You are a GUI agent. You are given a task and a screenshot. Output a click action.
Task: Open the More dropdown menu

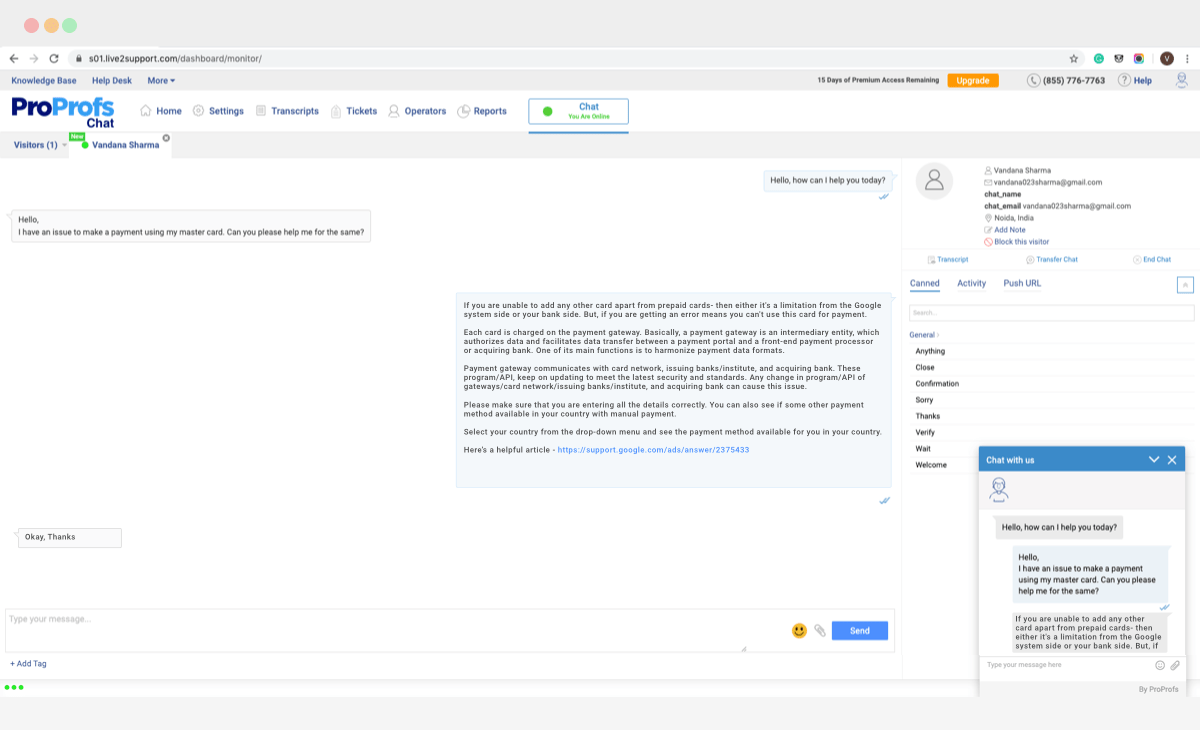tap(161, 81)
